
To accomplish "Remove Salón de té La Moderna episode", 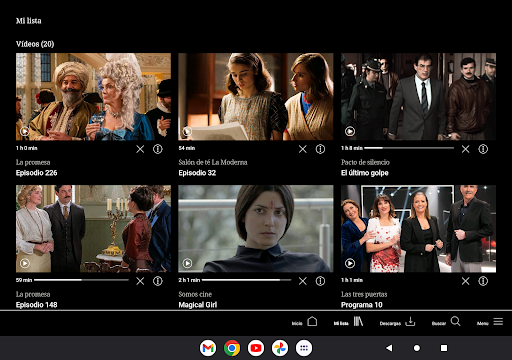I will coord(303,149).
